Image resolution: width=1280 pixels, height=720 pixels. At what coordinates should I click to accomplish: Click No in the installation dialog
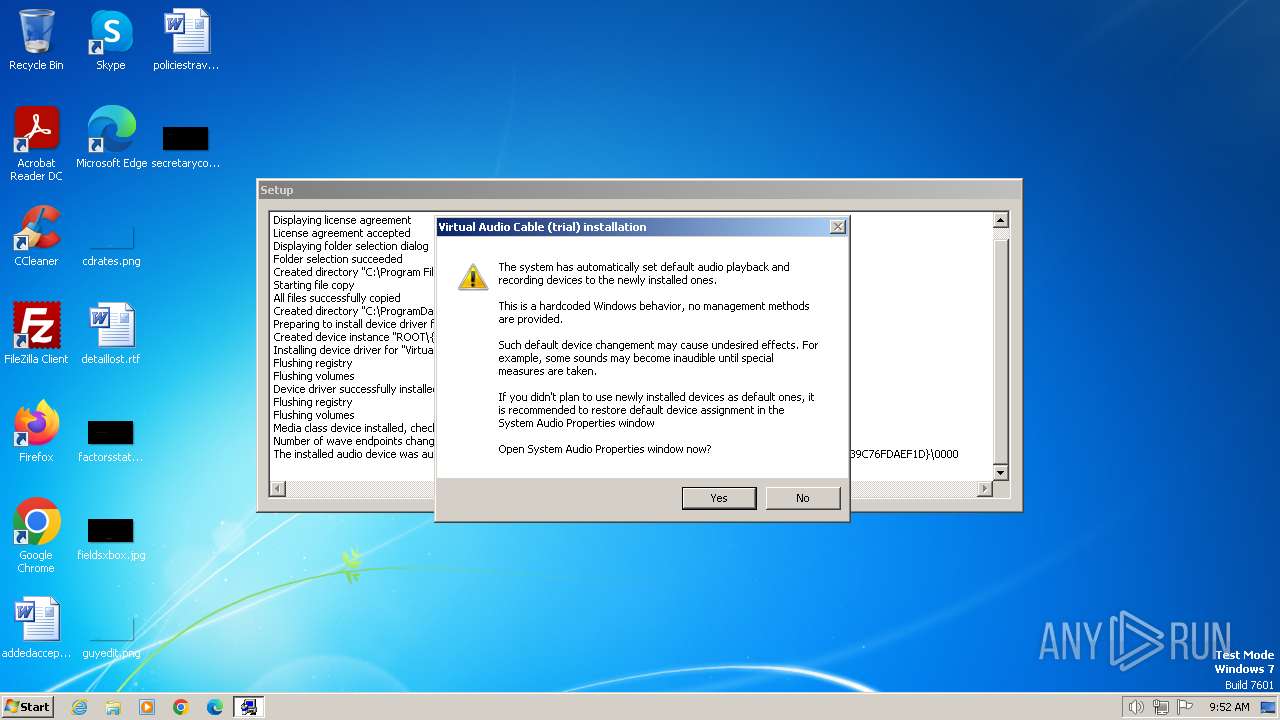coord(803,498)
